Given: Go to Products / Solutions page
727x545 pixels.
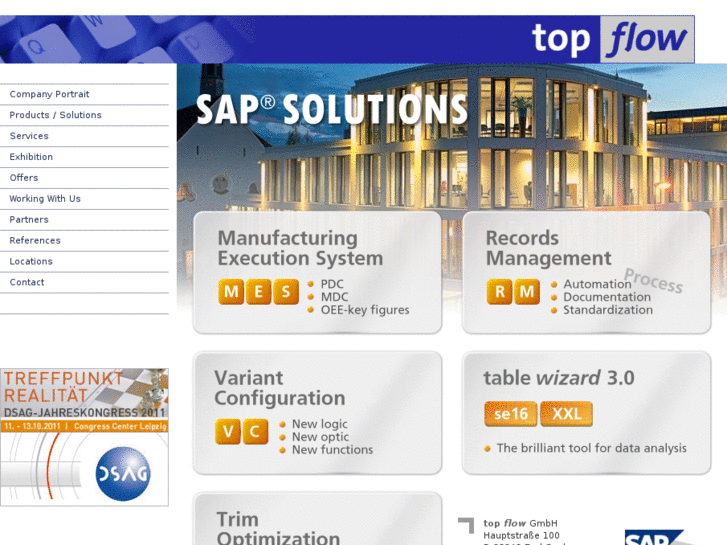Looking at the screenshot, I should 55,115.
